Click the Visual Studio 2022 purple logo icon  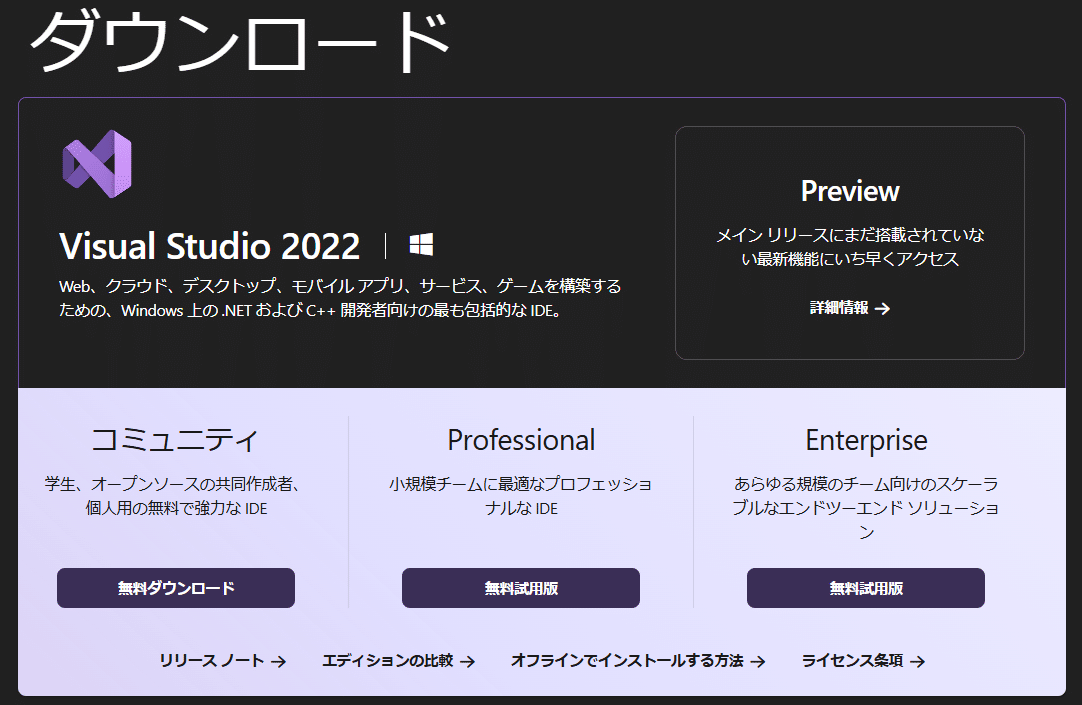96,166
